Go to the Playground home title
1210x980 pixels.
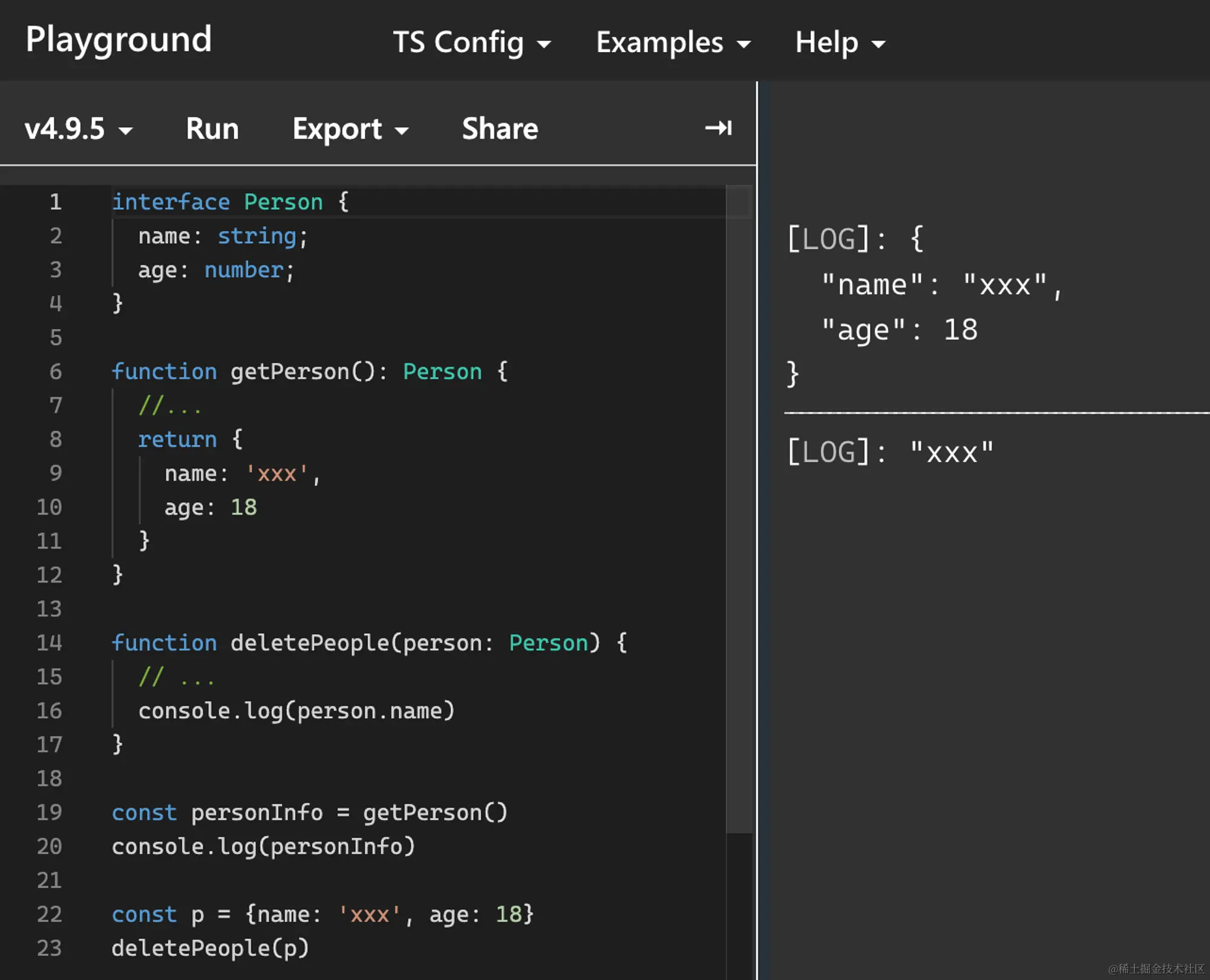(x=119, y=40)
